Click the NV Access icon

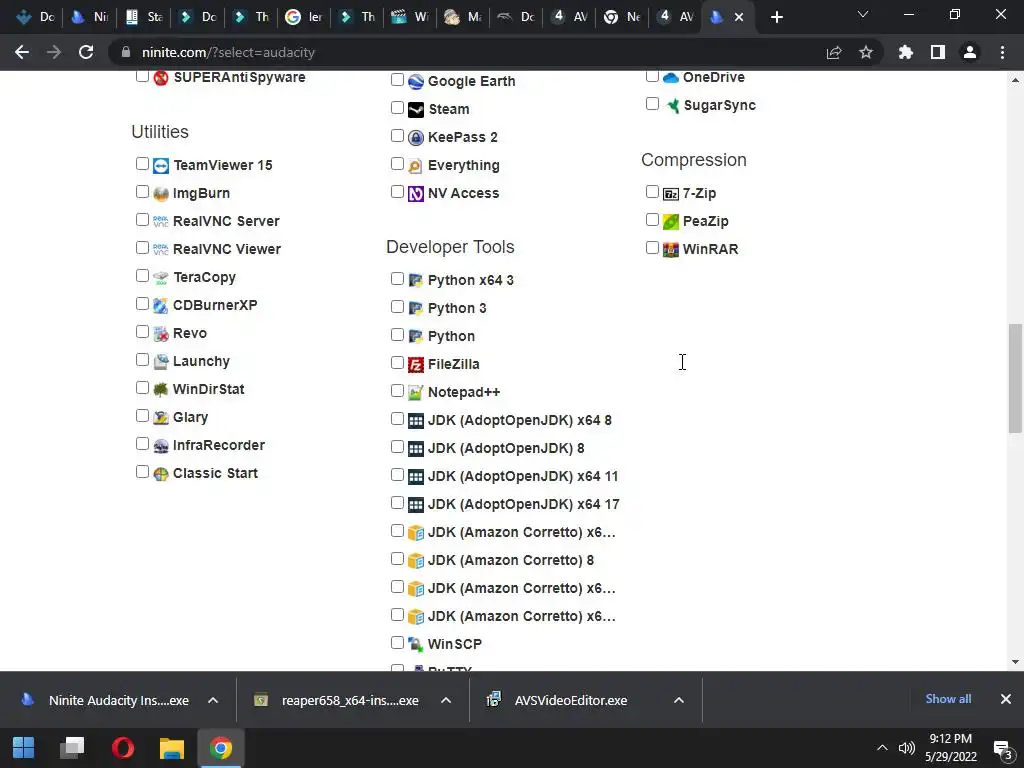pos(416,194)
